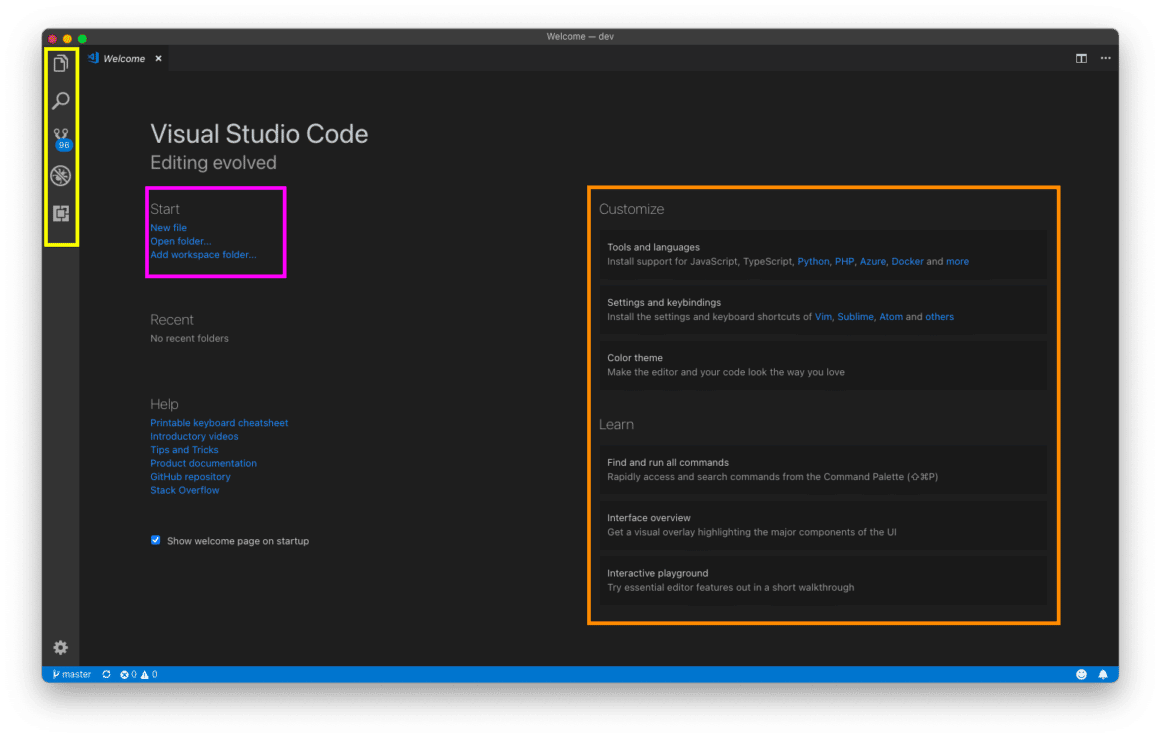Click the Manage gear icon

(x=60, y=648)
